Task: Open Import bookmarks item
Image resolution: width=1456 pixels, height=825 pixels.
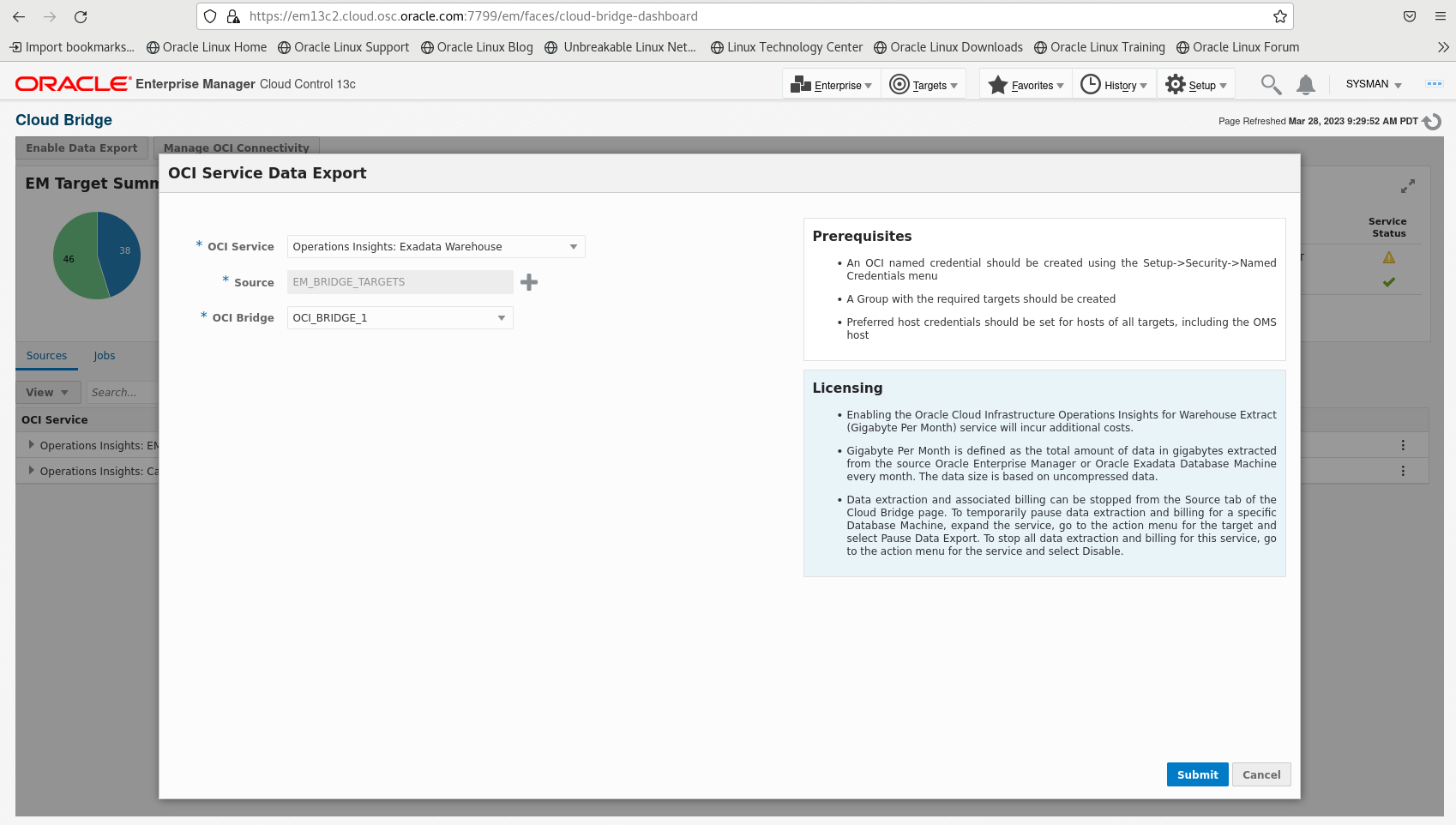Action: pos(72,47)
